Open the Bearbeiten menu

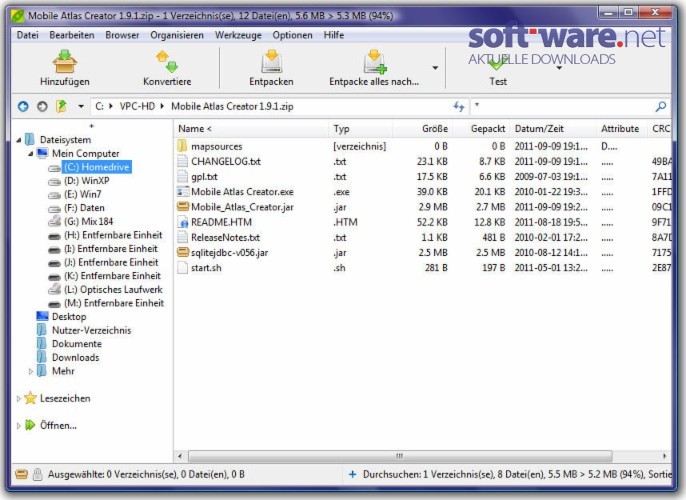tap(72, 35)
